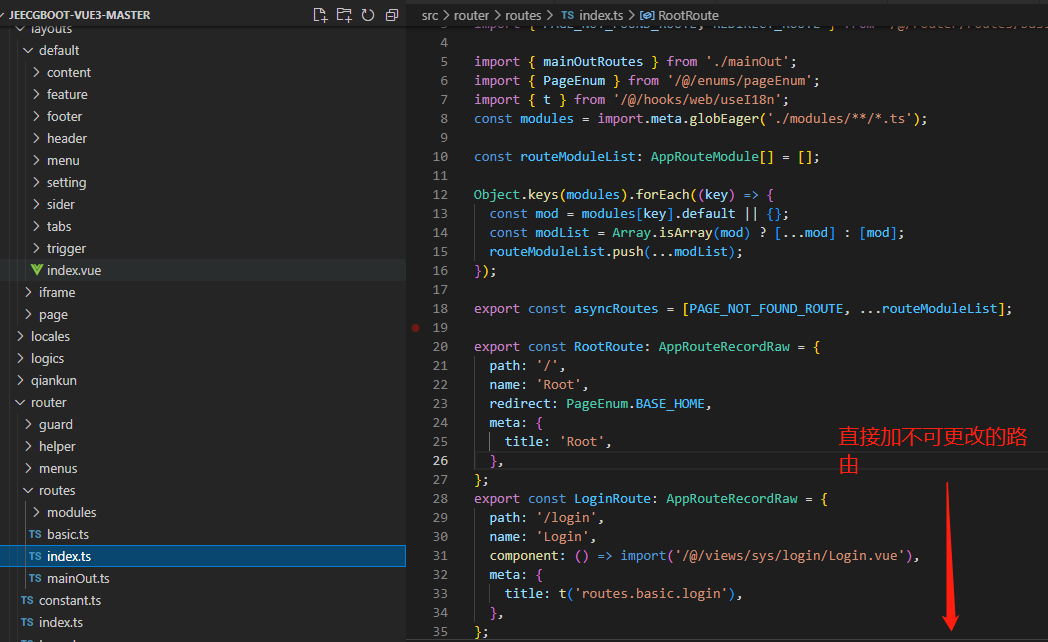Viewport: 1048px width, 642px height.
Task: Click the Login.vue import path on line 31
Action: point(790,556)
